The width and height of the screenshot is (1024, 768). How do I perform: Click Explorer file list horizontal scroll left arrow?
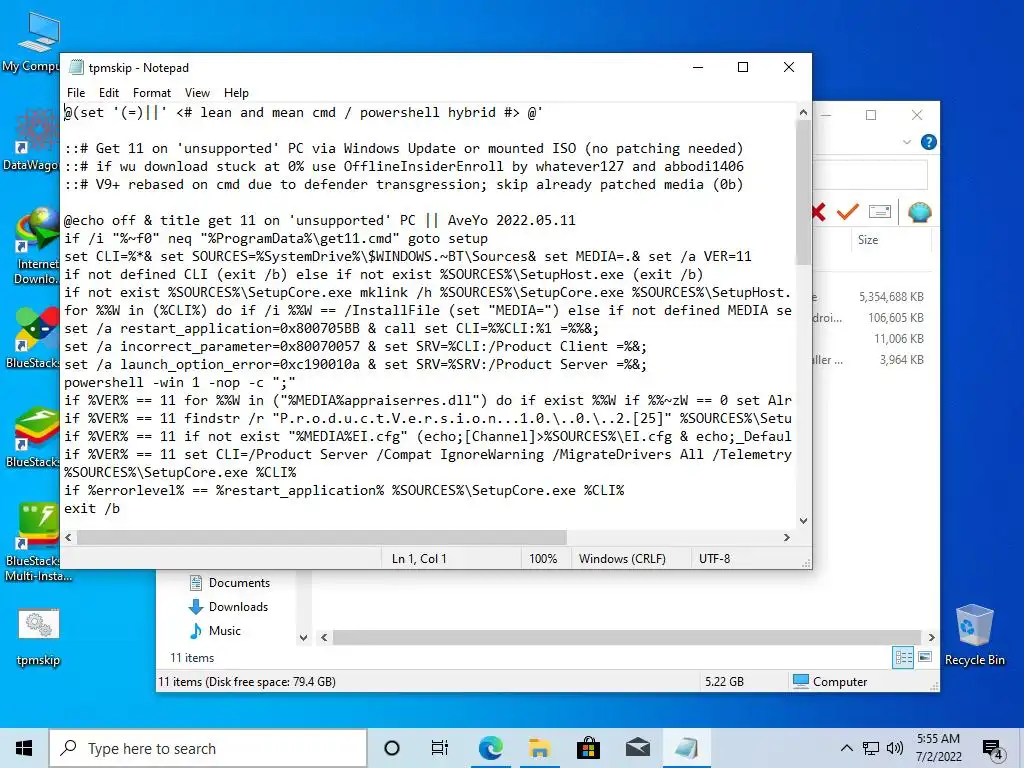324,637
